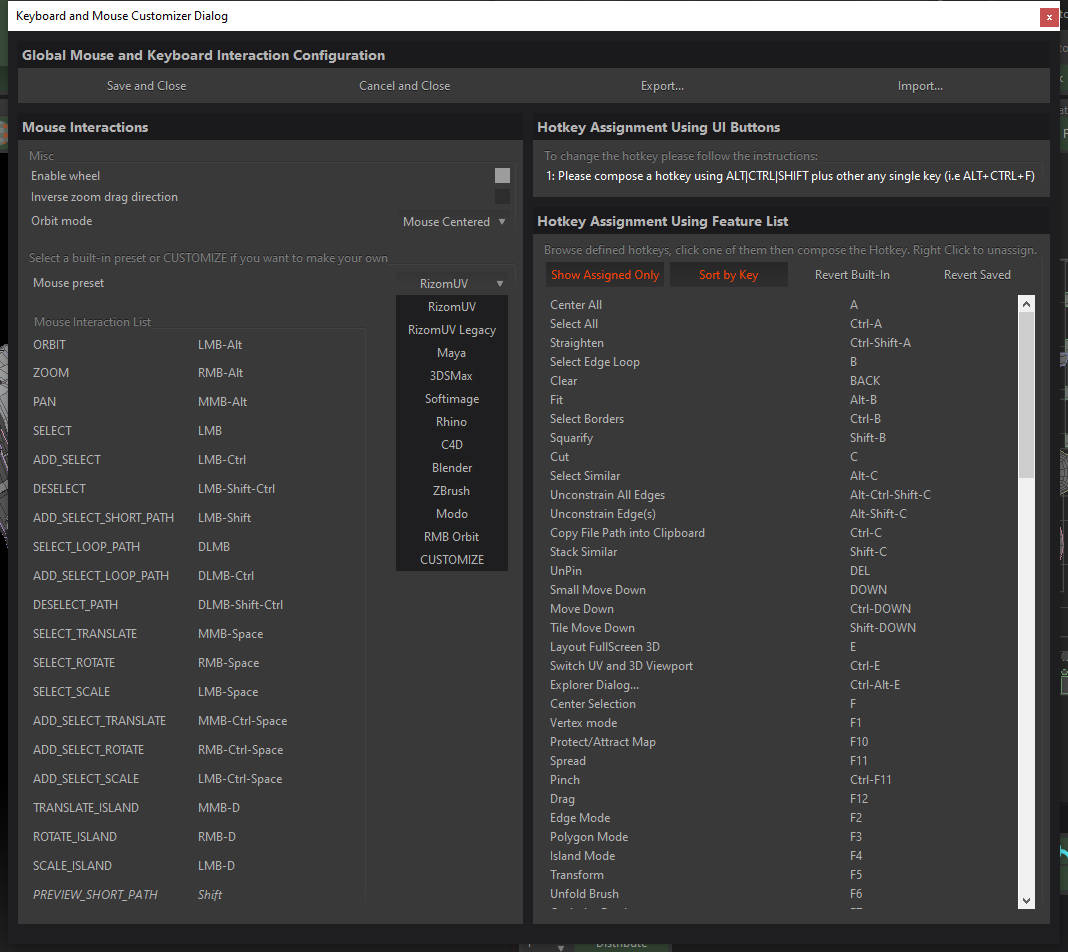
Task: Click the Ctrl-Shift-A hotkey value
Action: (x=880, y=343)
